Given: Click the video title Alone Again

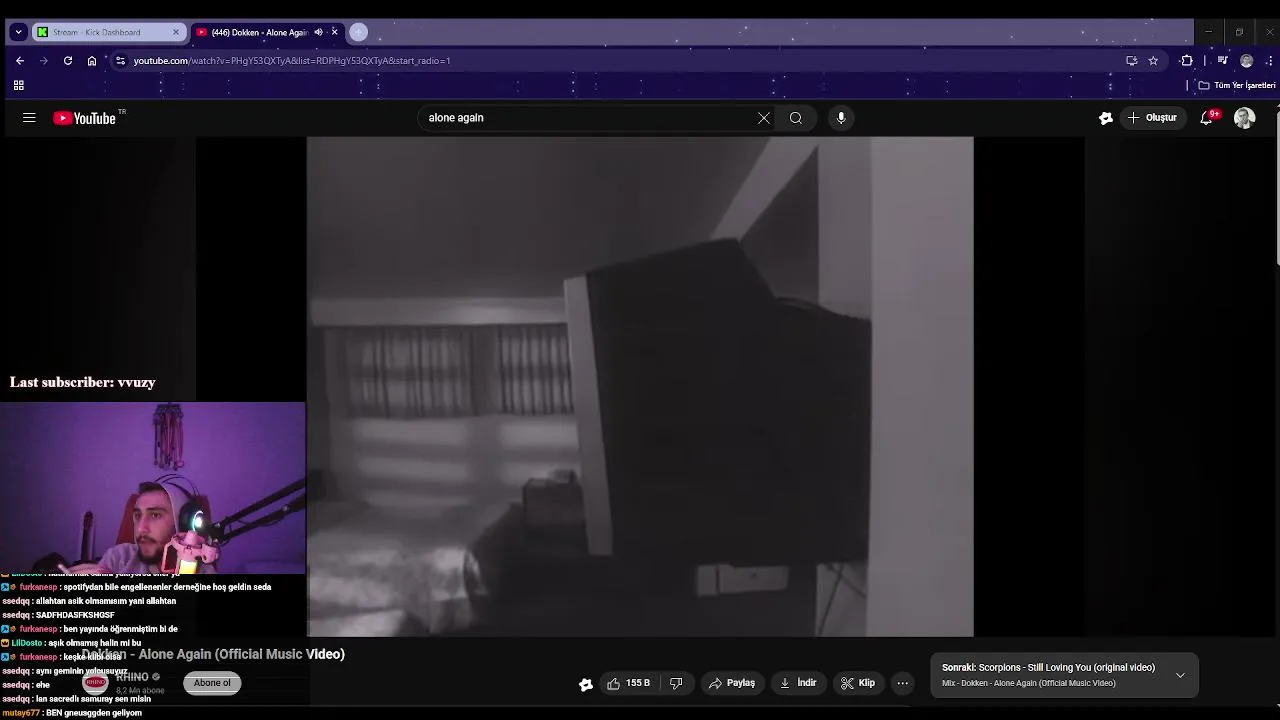Looking at the screenshot, I should (x=213, y=654).
